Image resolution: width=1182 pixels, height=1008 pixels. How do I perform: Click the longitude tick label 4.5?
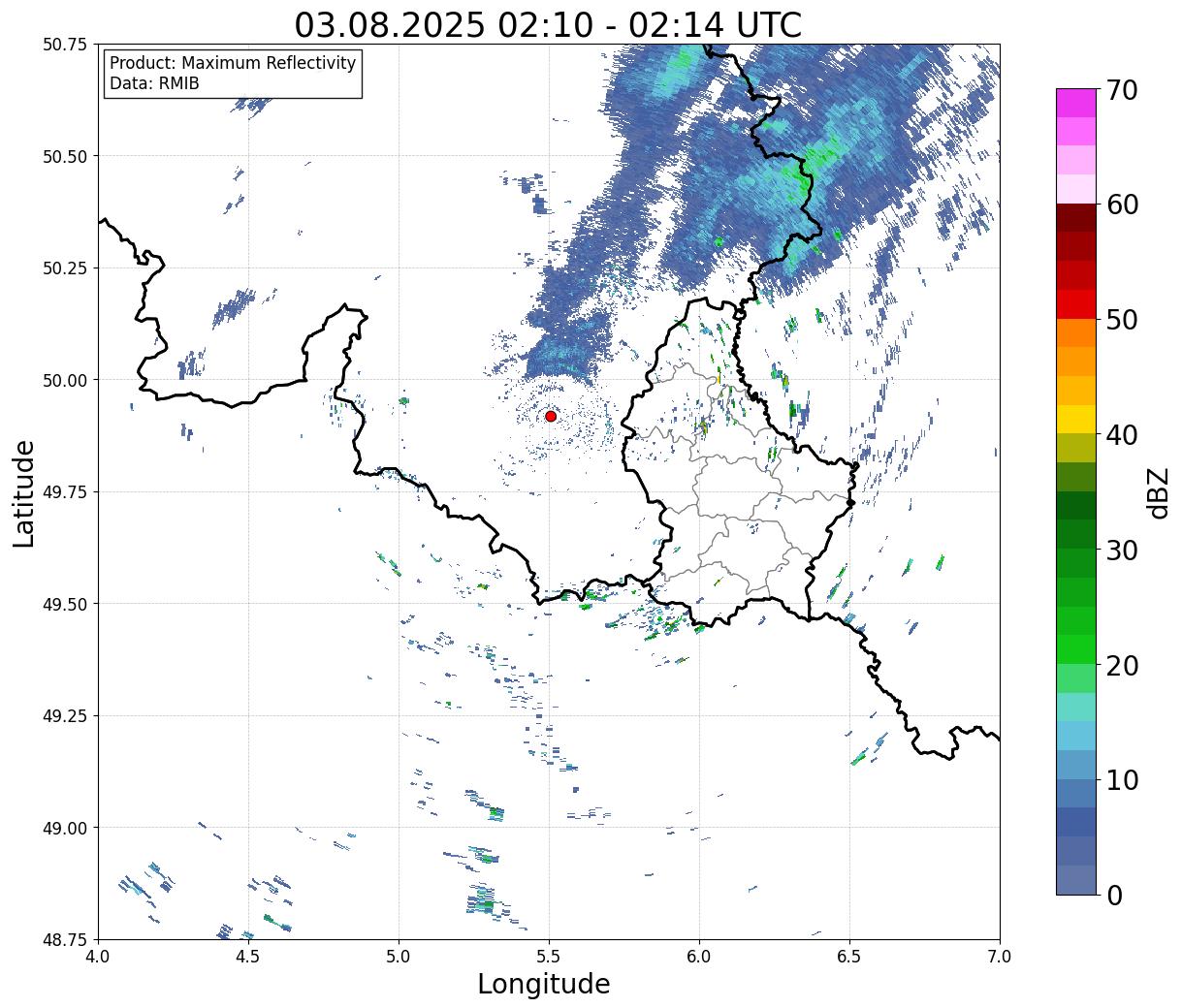point(248,957)
